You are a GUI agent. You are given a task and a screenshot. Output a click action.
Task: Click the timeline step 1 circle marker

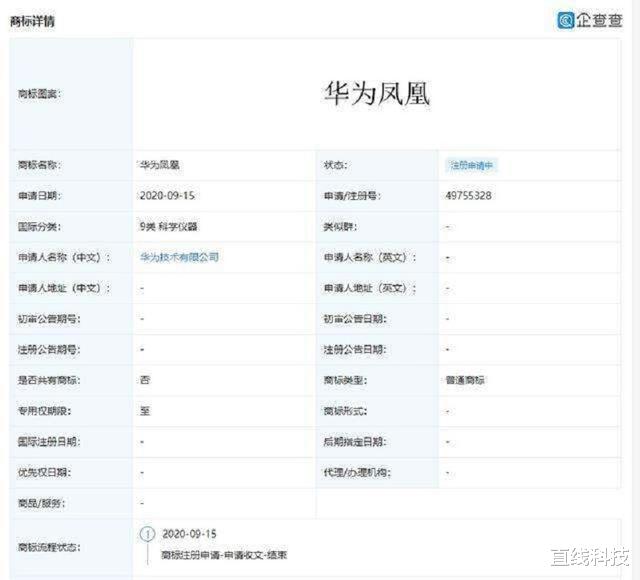pyautogui.click(x=147, y=534)
